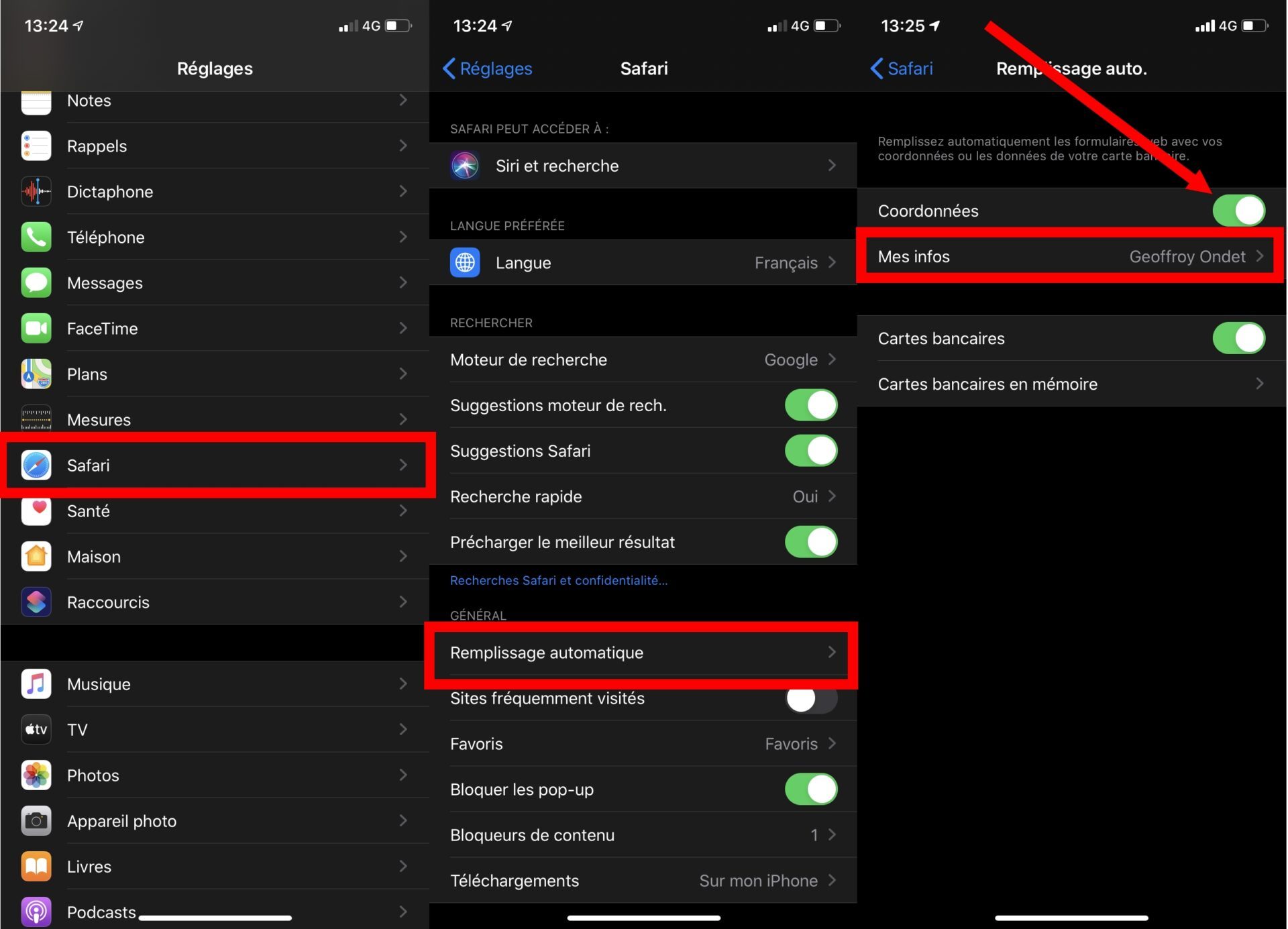The image size is (1288, 929).
Task: Tap "Sur mon iPhone" value
Action: coord(758,881)
